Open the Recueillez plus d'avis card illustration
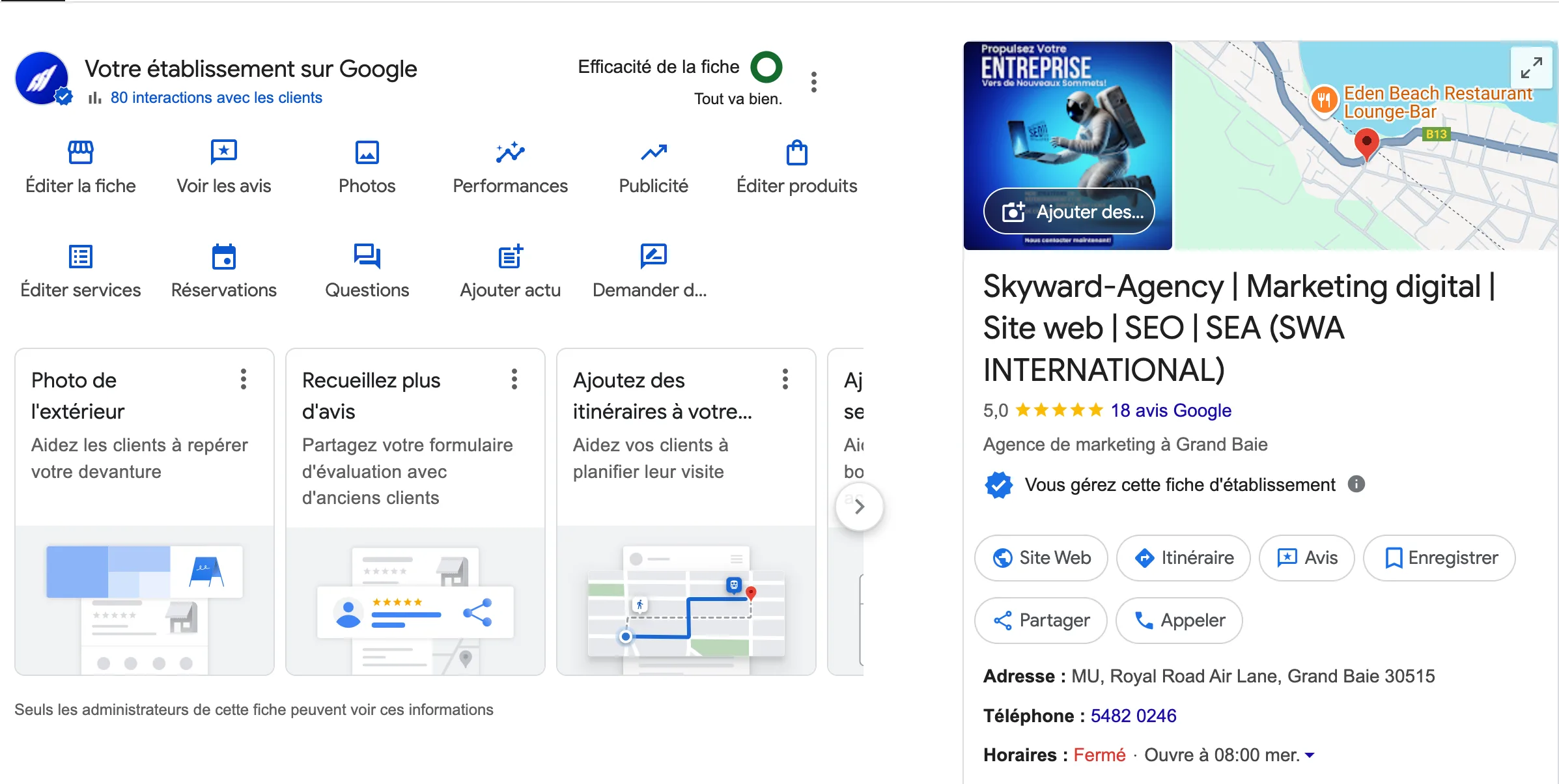This screenshot has width=1559, height=784. [415, 600]
